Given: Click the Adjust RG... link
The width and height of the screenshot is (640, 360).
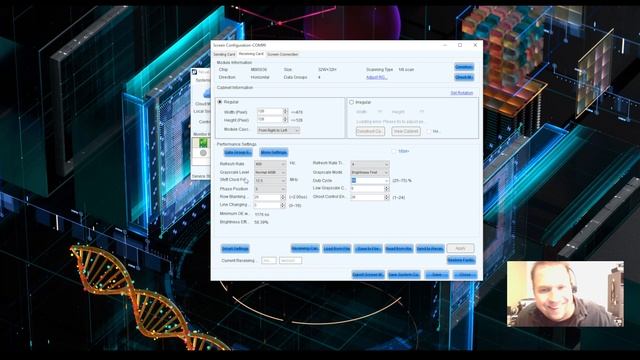Looking at the screenshot, I should 376,77.
